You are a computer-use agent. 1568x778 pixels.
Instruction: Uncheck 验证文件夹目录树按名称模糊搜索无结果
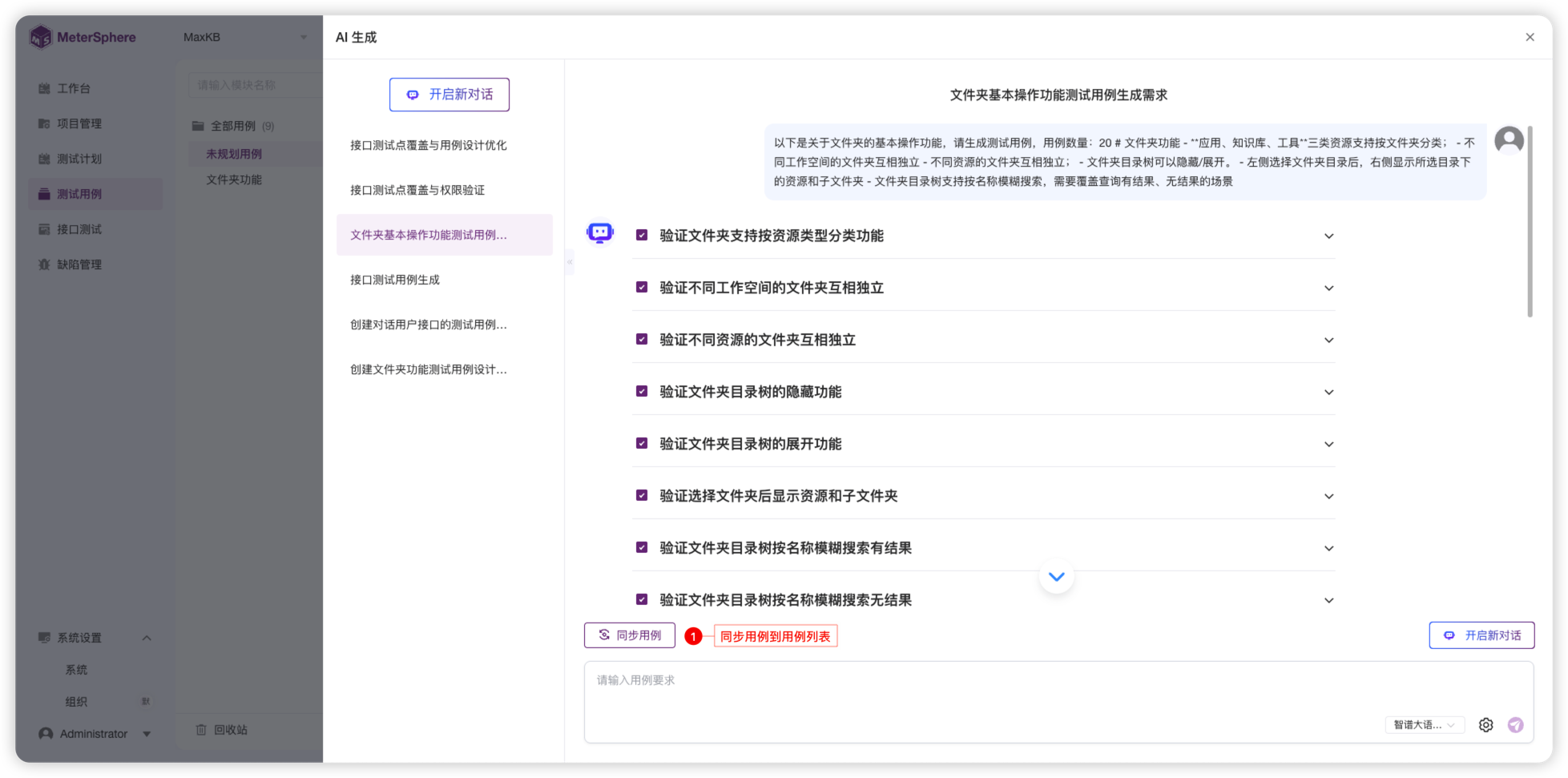point(642,600)
